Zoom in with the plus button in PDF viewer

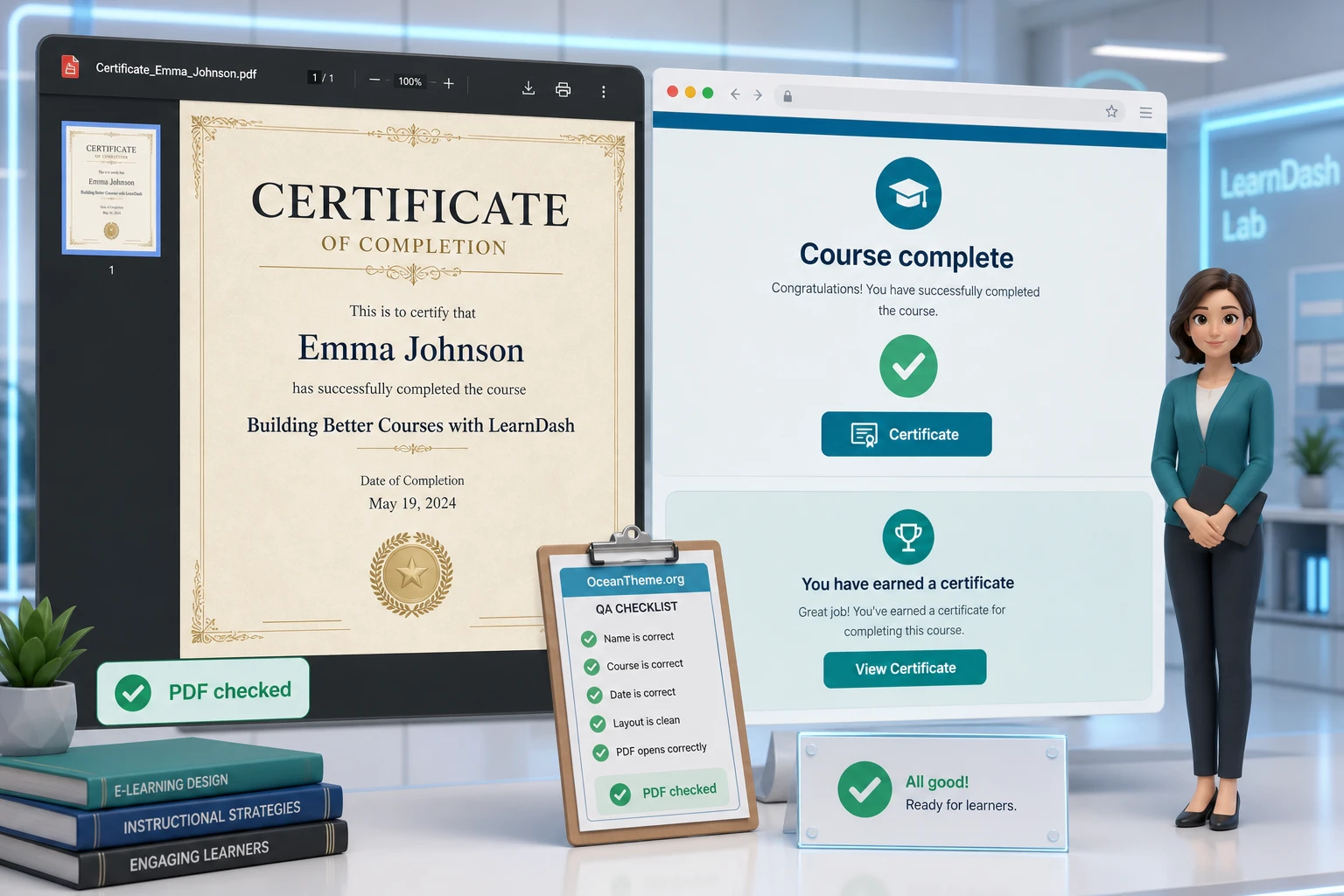pyautogui.click(x=449, y=83)
